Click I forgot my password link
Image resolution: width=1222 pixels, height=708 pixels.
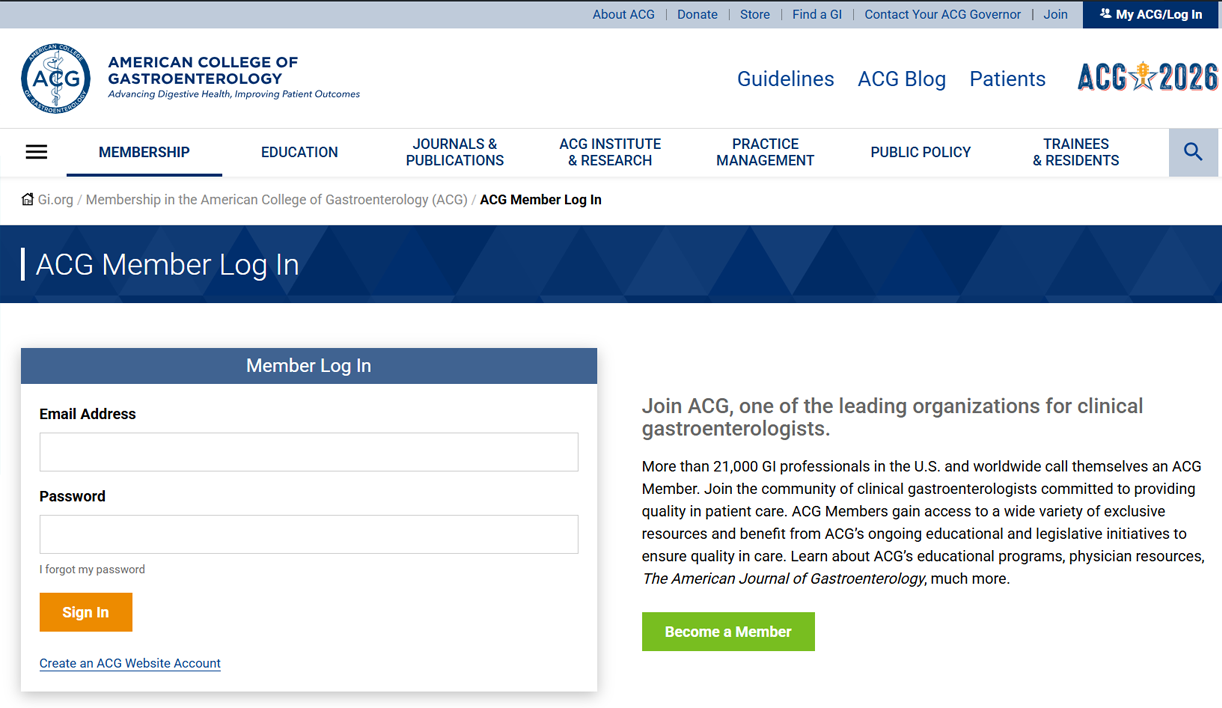click(92, 569)
